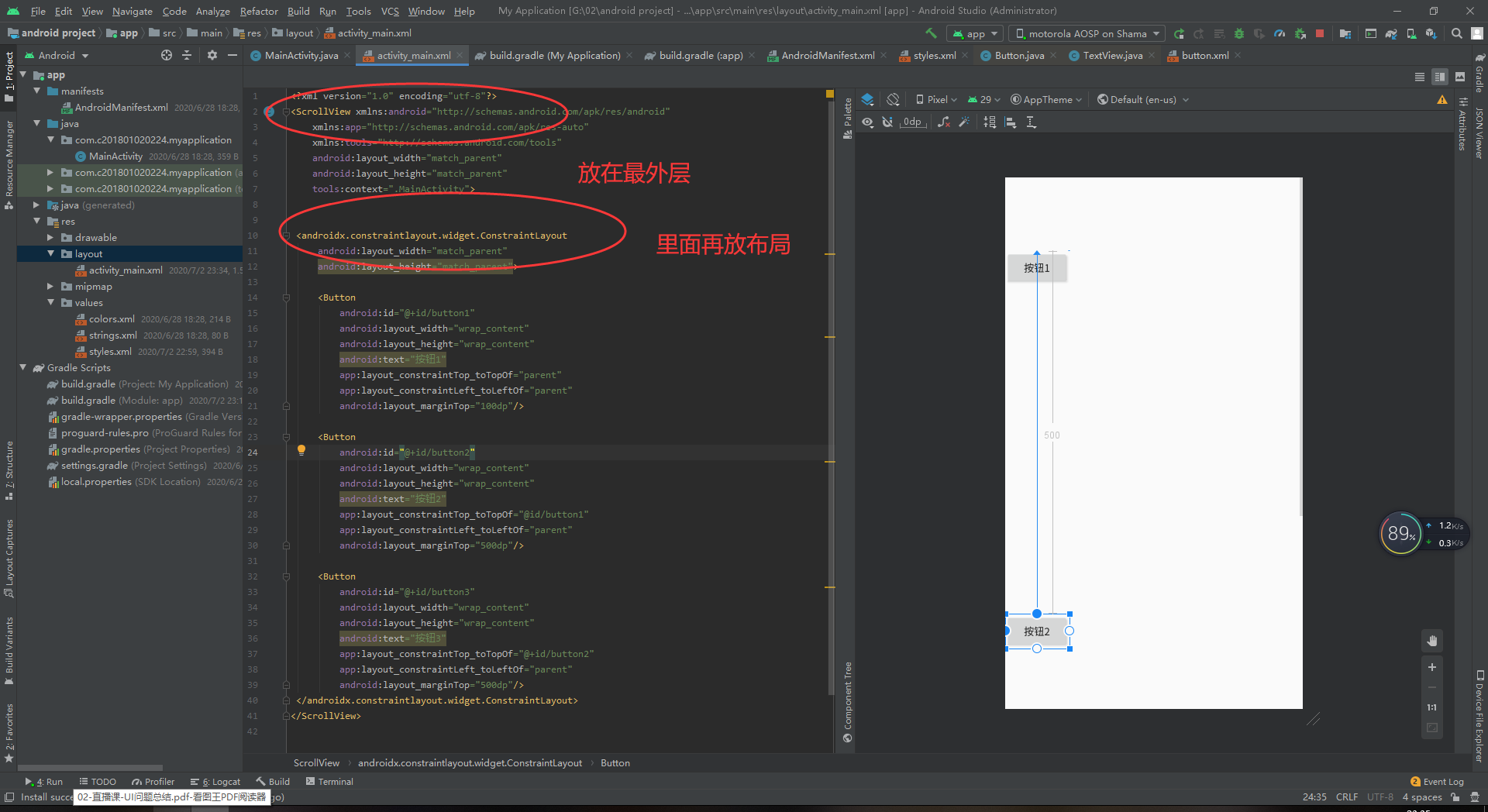This screenshot has width=1488, height=812.
Task: Open the Navigate menu
Action: pyautogui.click(x=132, y=11)
